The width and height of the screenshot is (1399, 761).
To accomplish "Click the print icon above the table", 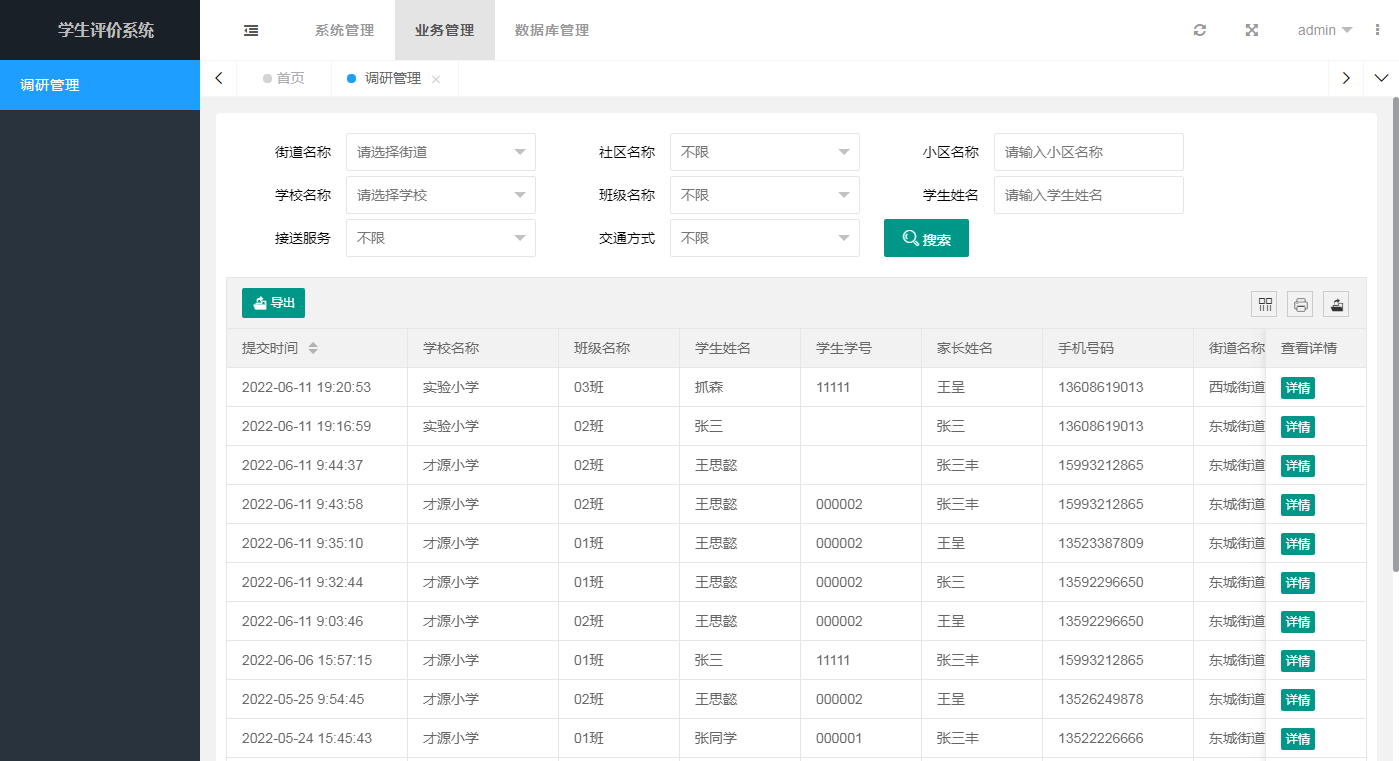I will point(1300,304).
